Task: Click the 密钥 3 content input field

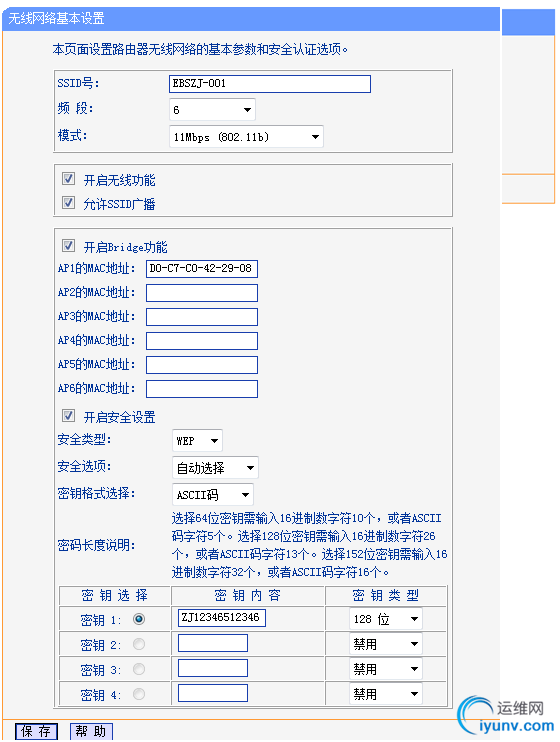Action: 213,668
